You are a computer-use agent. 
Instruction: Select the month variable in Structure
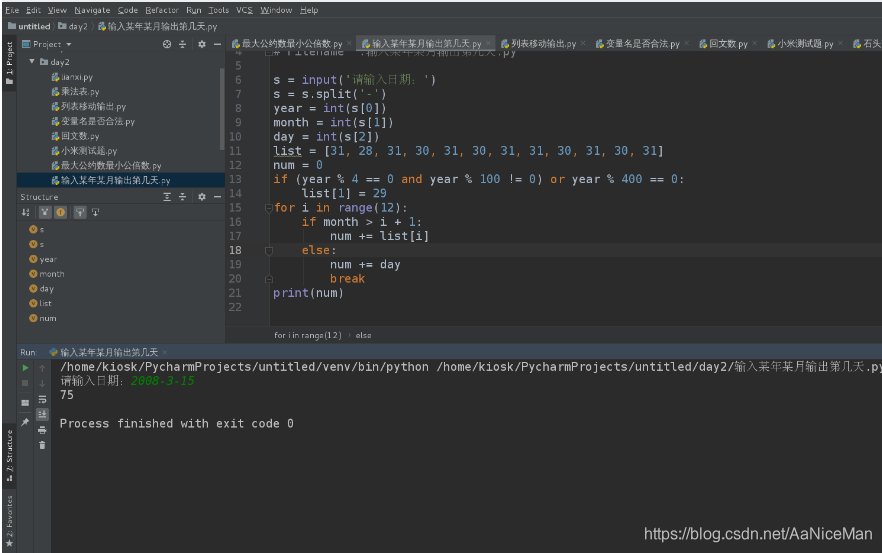point(47,273)
